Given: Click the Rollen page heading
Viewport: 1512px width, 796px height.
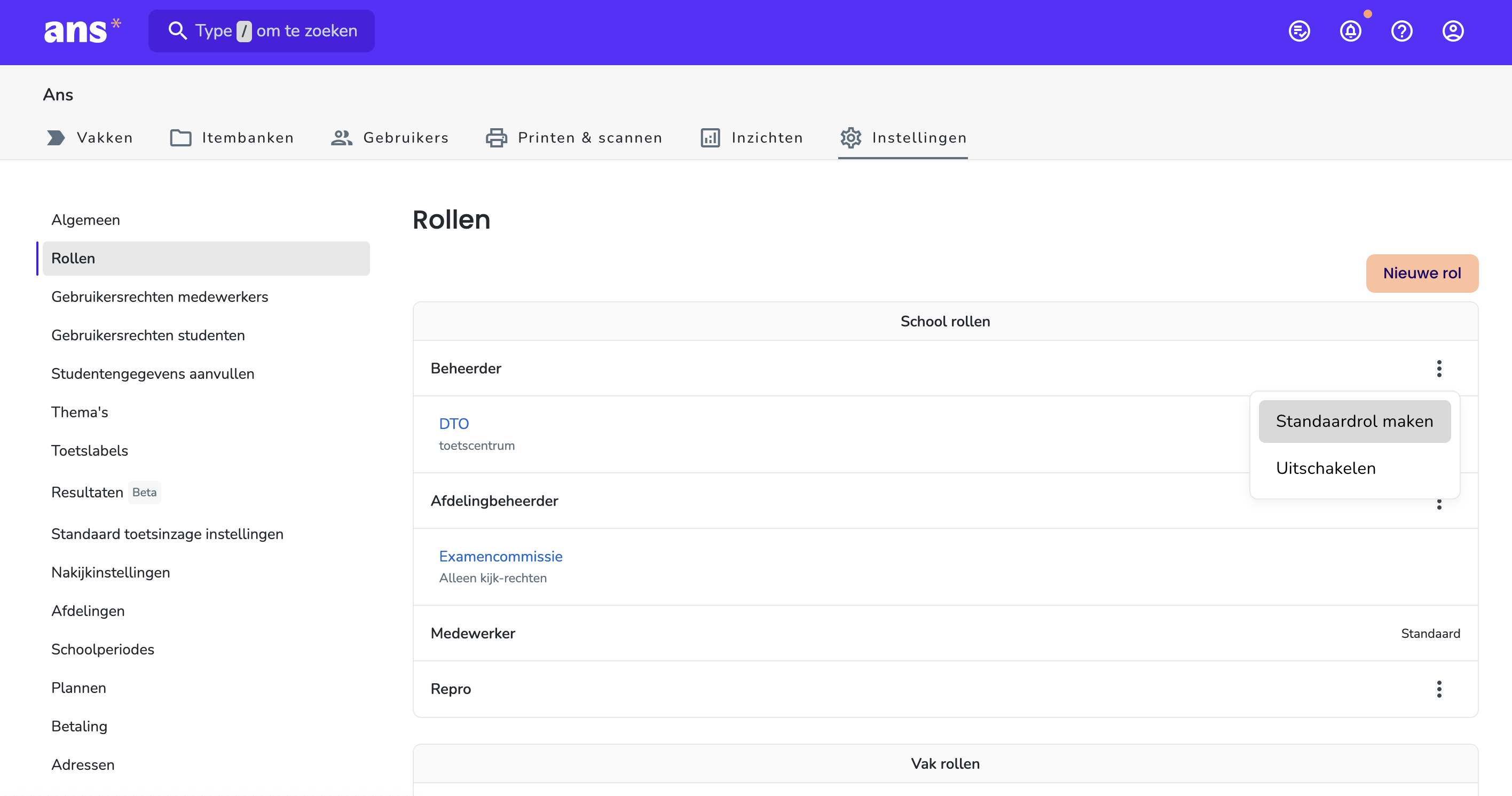Looking at the screenshot, I should [x=451, y=220].
